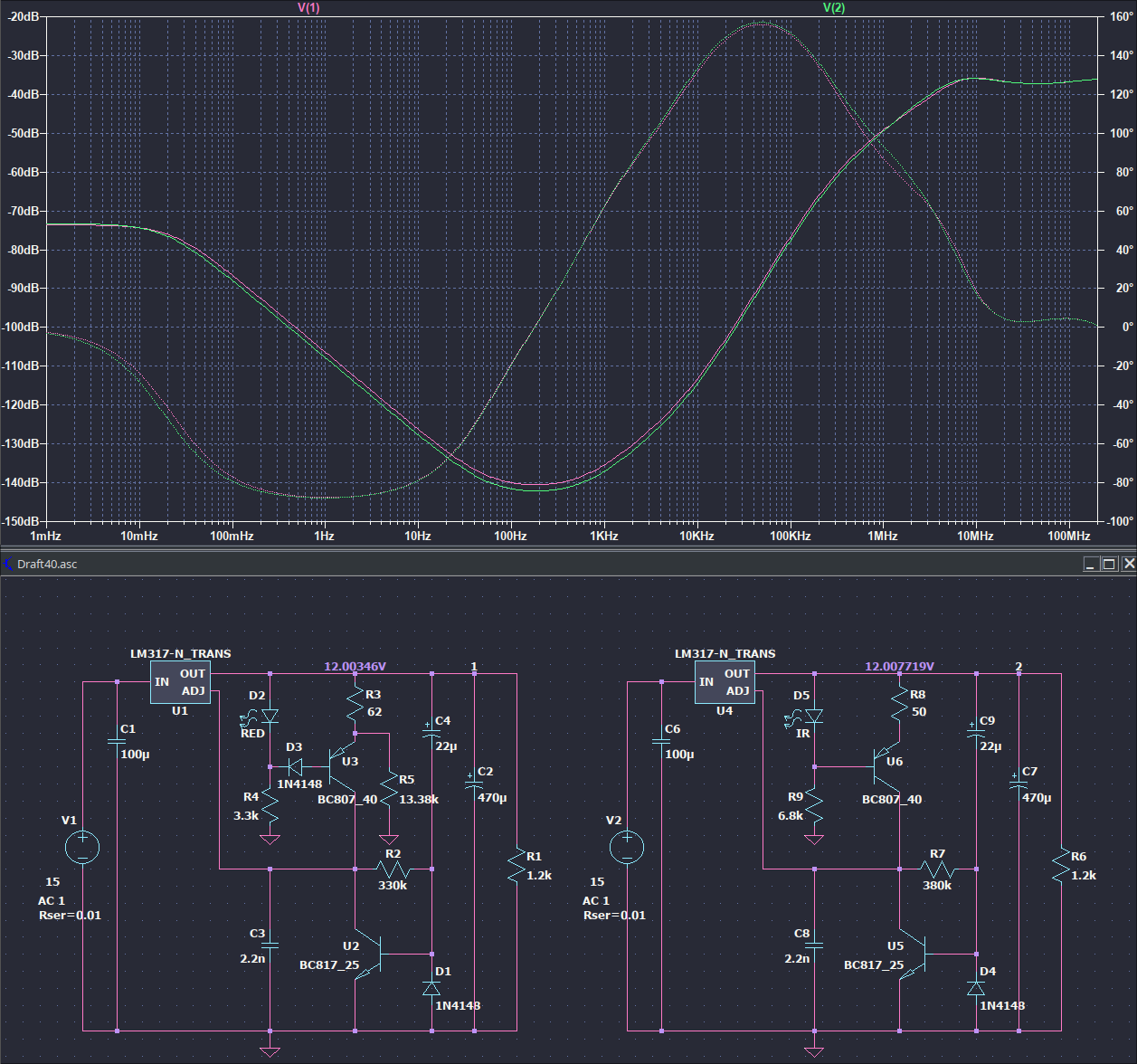Select capacitor C9 symbol
Viewport: 1137px width, 1064px height.
click(x=977, y=733)
